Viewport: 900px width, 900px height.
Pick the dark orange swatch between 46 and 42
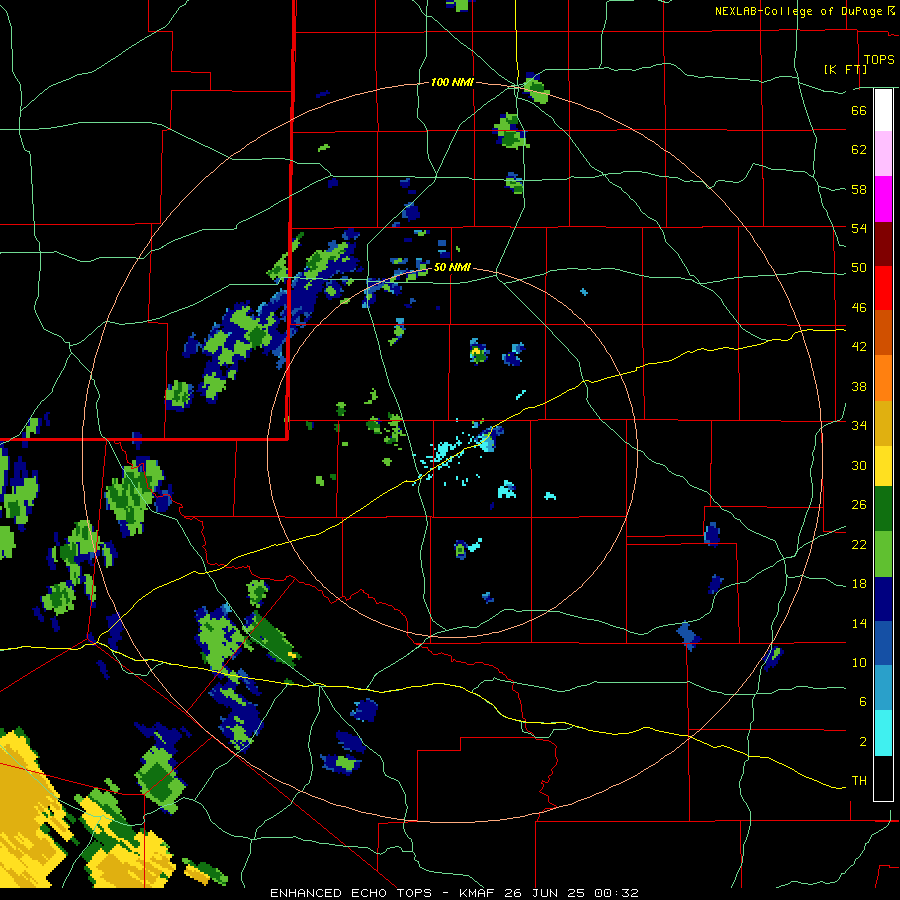(883, 333)
